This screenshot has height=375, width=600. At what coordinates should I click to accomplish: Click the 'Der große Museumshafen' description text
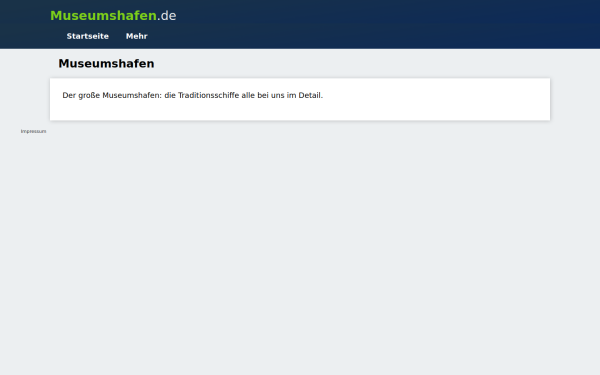point(192,95)
